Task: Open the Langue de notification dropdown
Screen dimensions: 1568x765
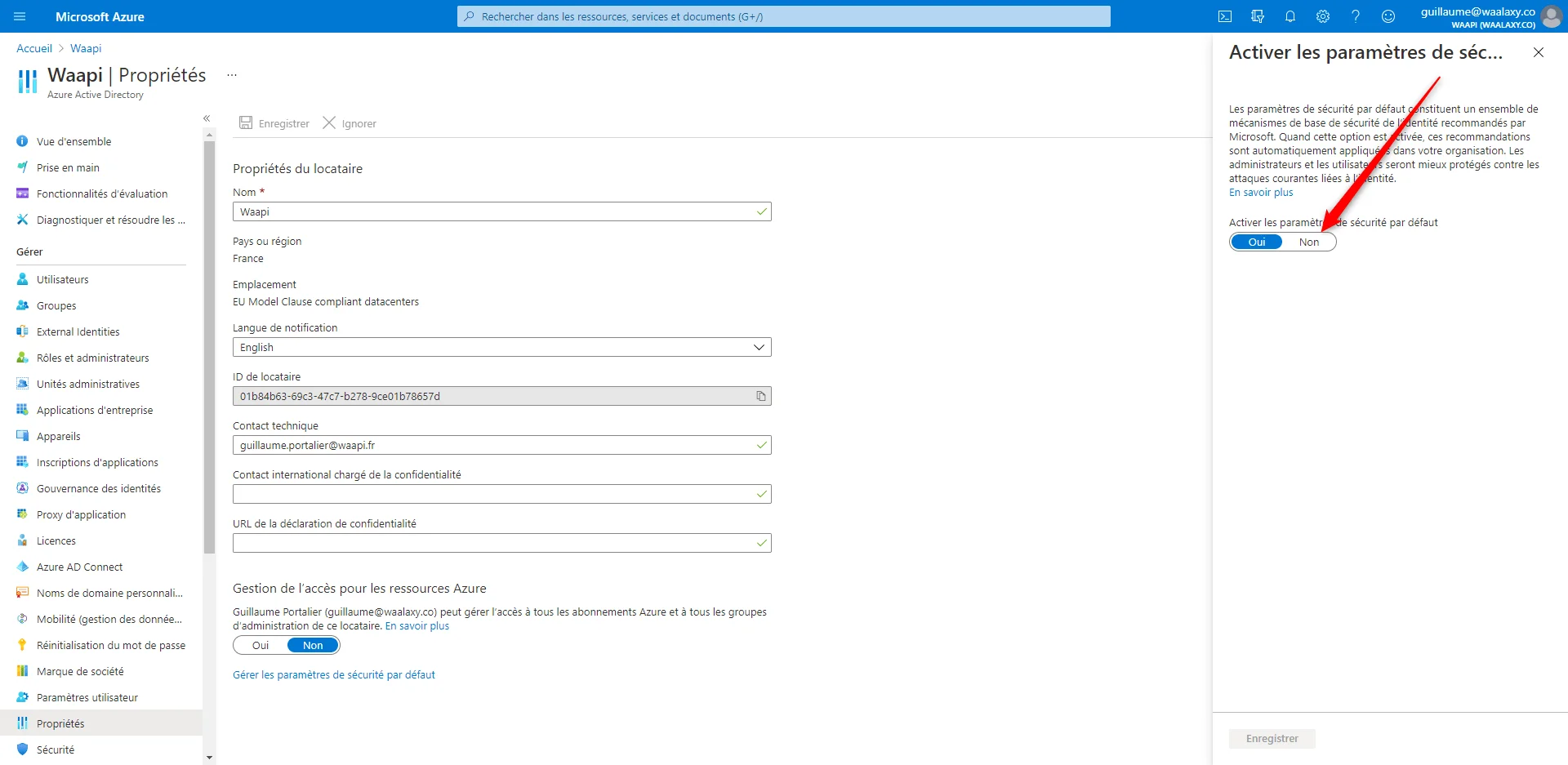Action: pos(502,347)
